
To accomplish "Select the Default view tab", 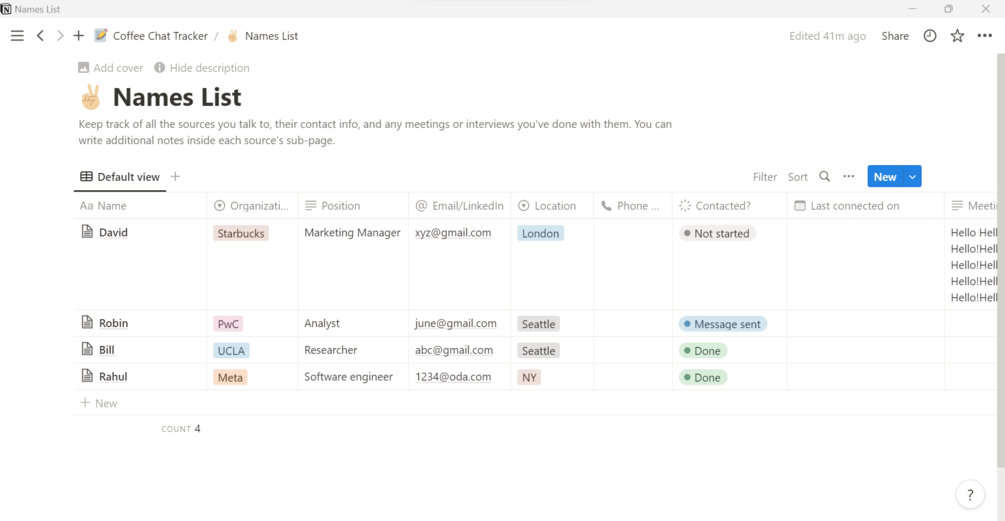I will pyautogui.click(x=120, y=177).
